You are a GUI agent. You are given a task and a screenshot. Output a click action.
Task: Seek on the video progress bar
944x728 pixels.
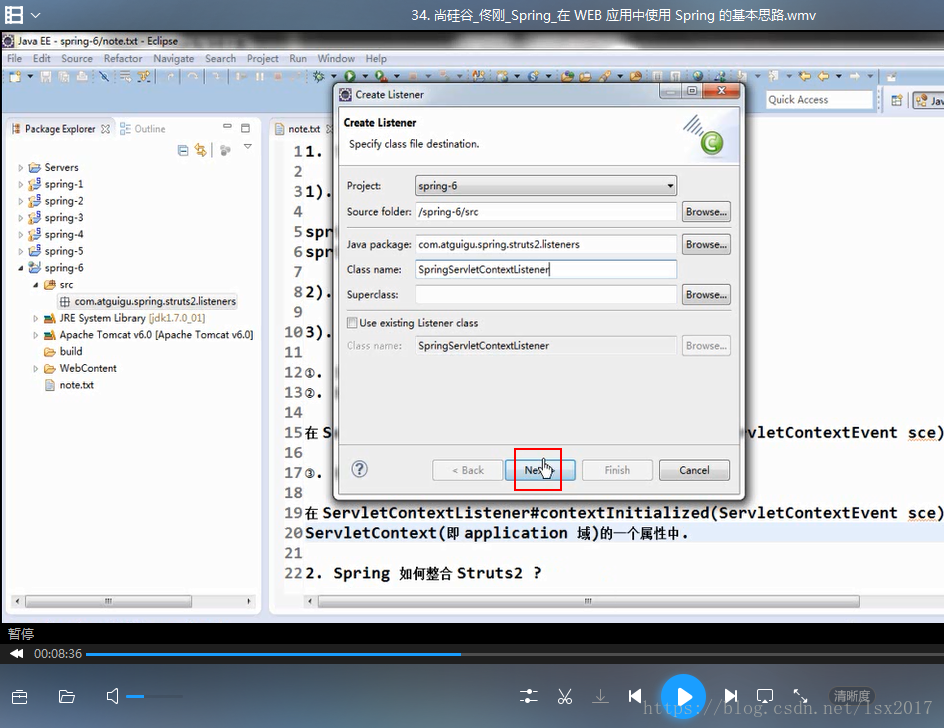pyautogui.click(x=515, y=654)
